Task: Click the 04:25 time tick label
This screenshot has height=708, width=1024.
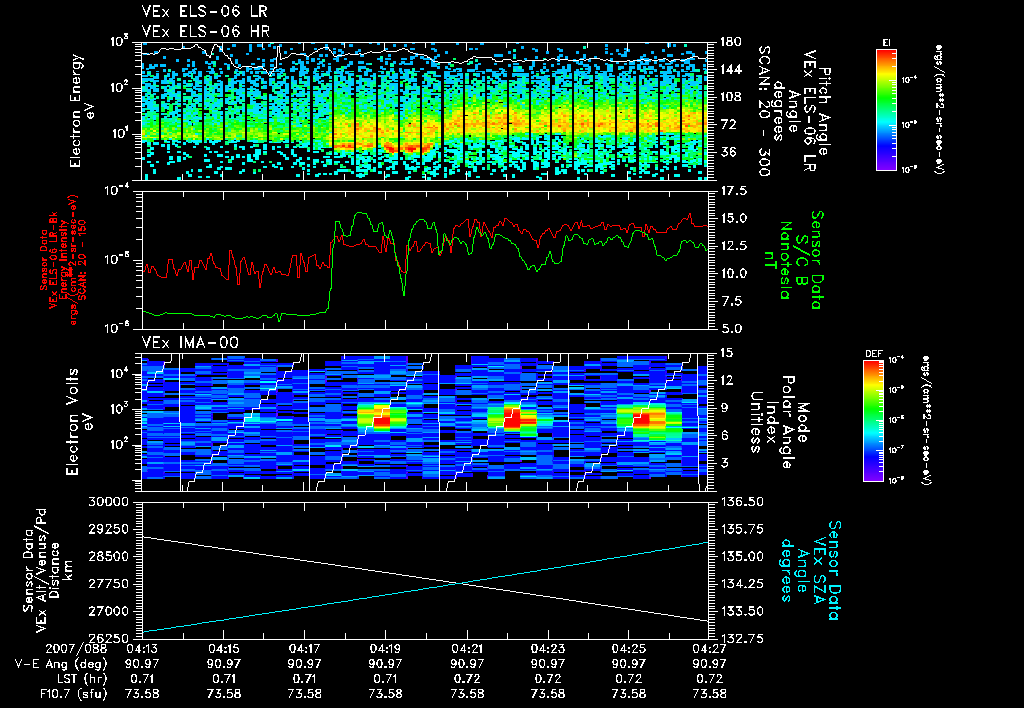Action: (x=629, y=649)
